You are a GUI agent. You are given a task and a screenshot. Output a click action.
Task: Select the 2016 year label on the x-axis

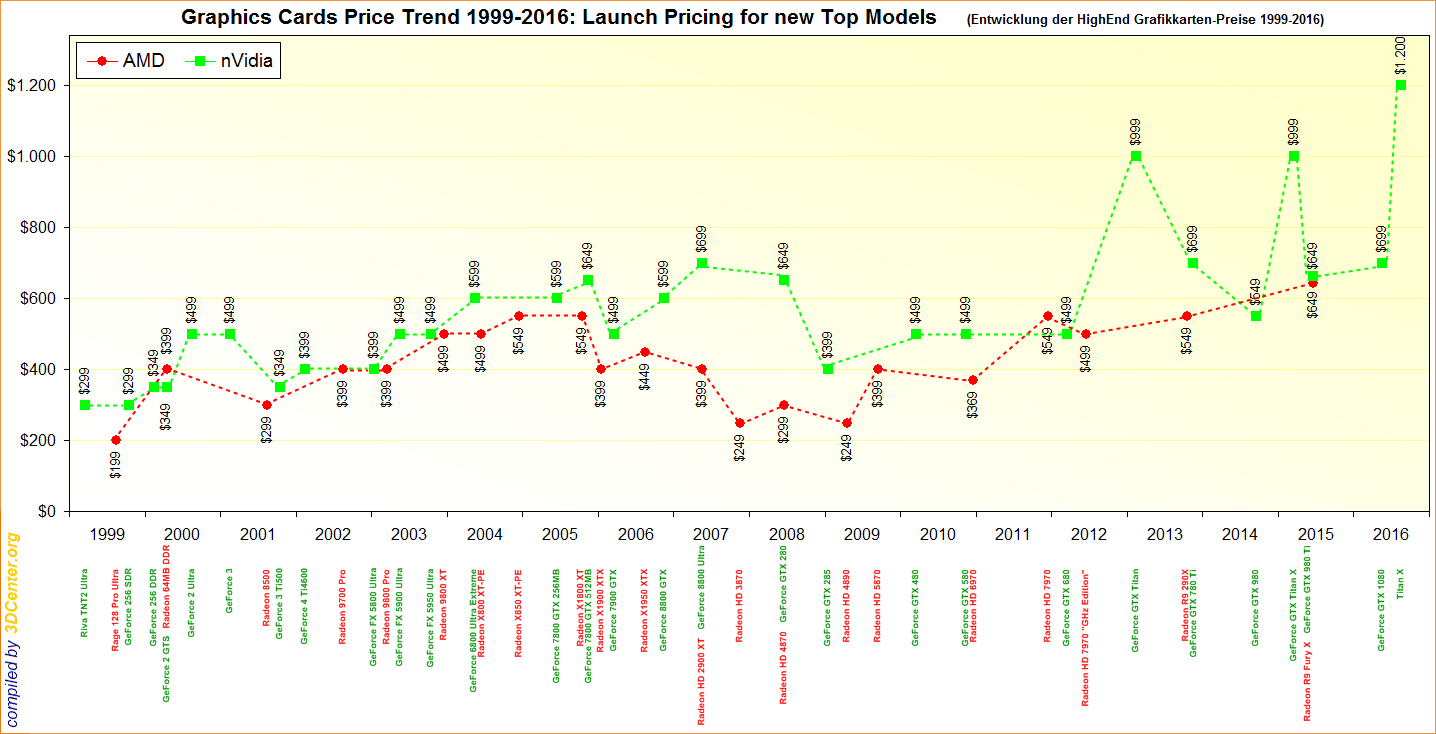tap(1390, 534)
